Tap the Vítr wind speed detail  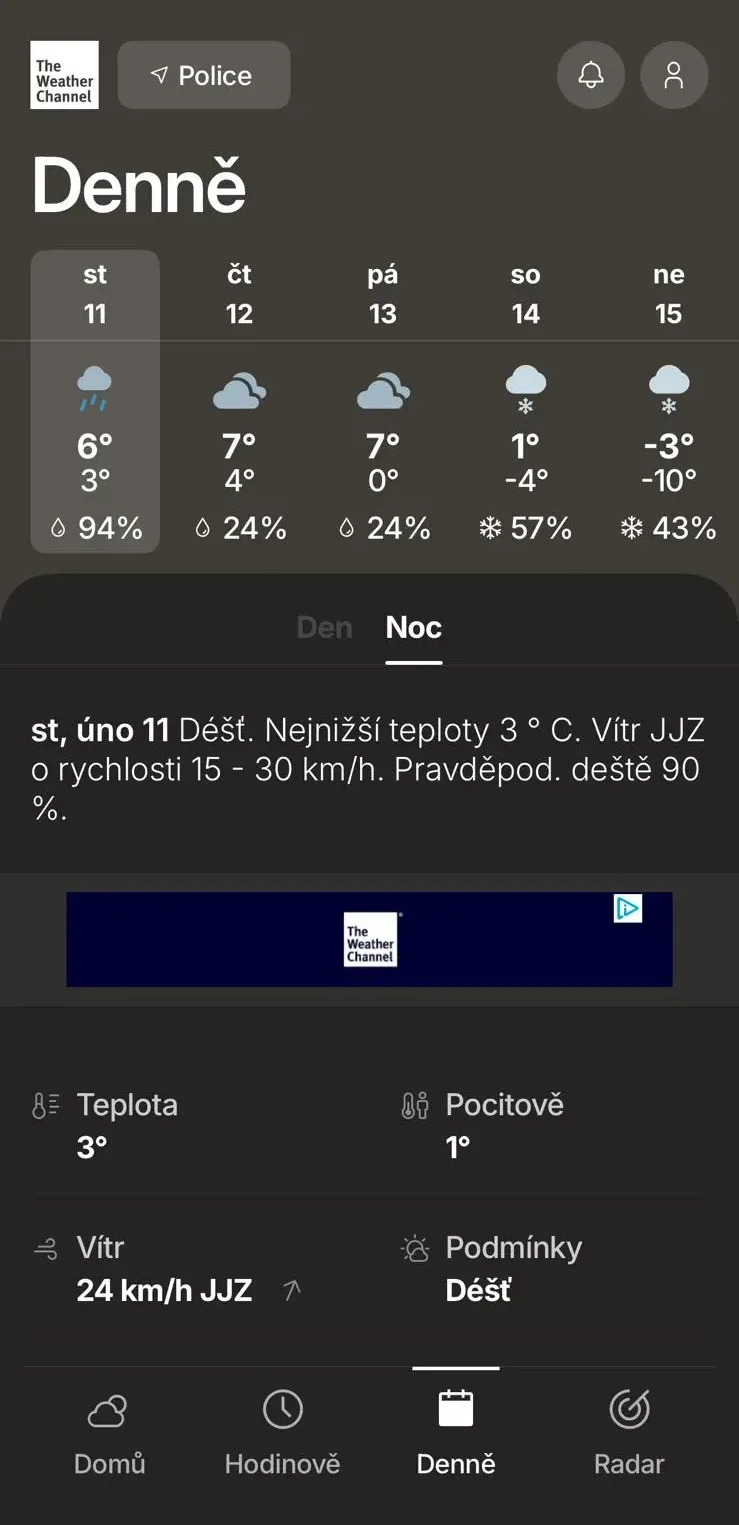164,1270
